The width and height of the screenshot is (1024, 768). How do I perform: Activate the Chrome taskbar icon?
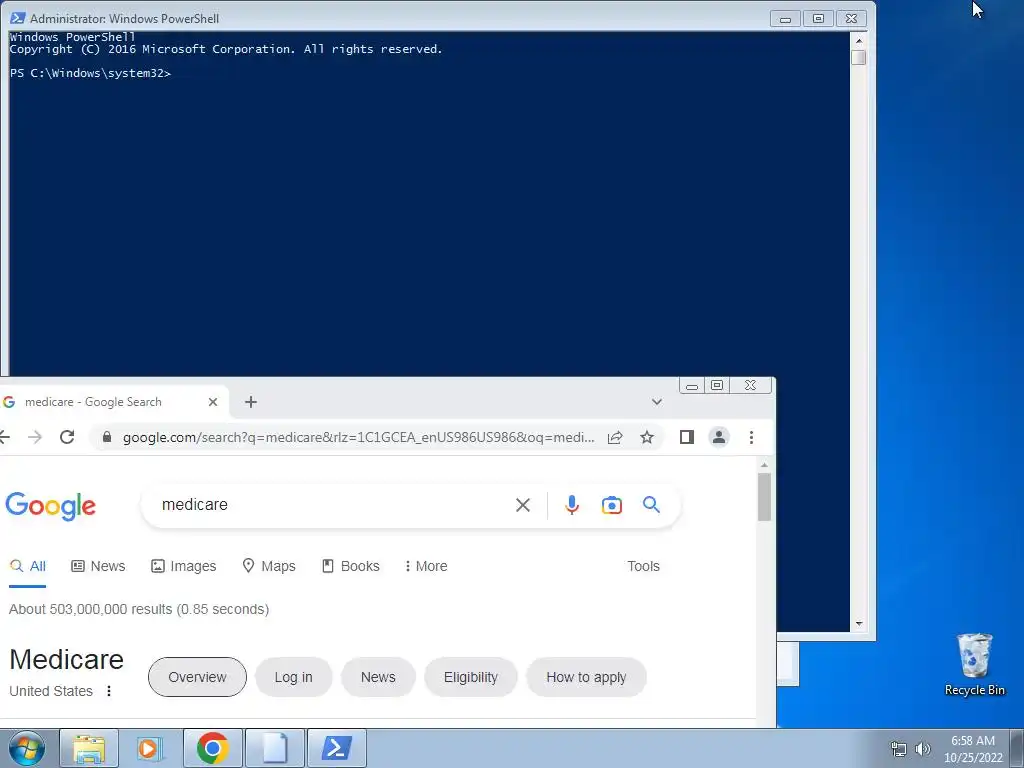pos(212,748)
